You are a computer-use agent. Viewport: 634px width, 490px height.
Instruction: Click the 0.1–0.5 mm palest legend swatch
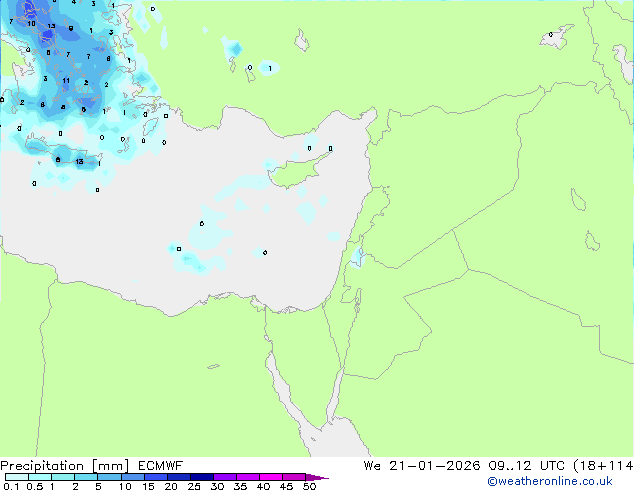(17, 477)
